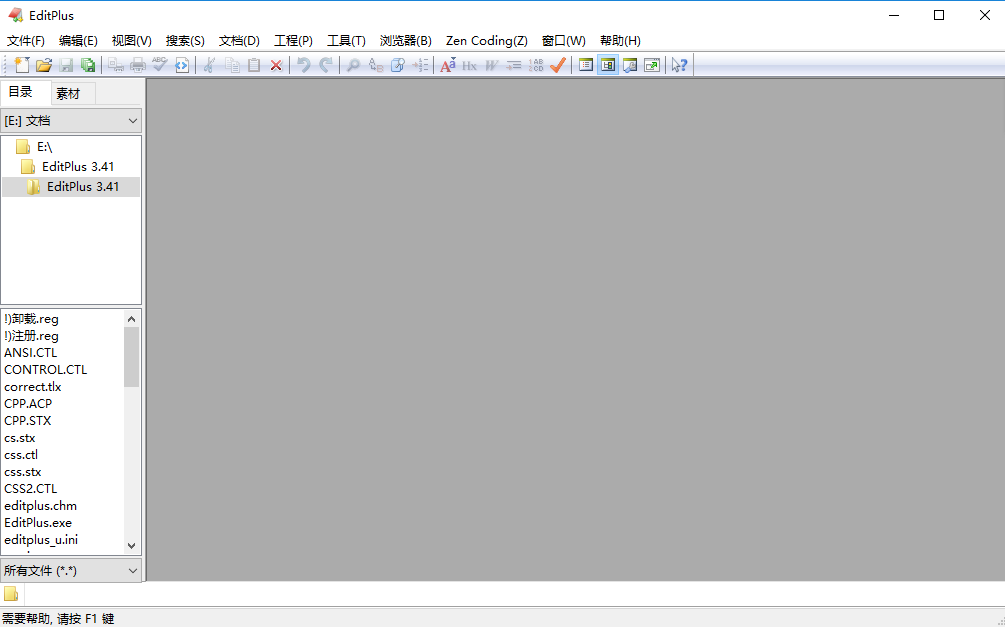This screenshot has width=1005, height=627.
Task: Toggle word wrap with the W icon
Action: (491, 64)
